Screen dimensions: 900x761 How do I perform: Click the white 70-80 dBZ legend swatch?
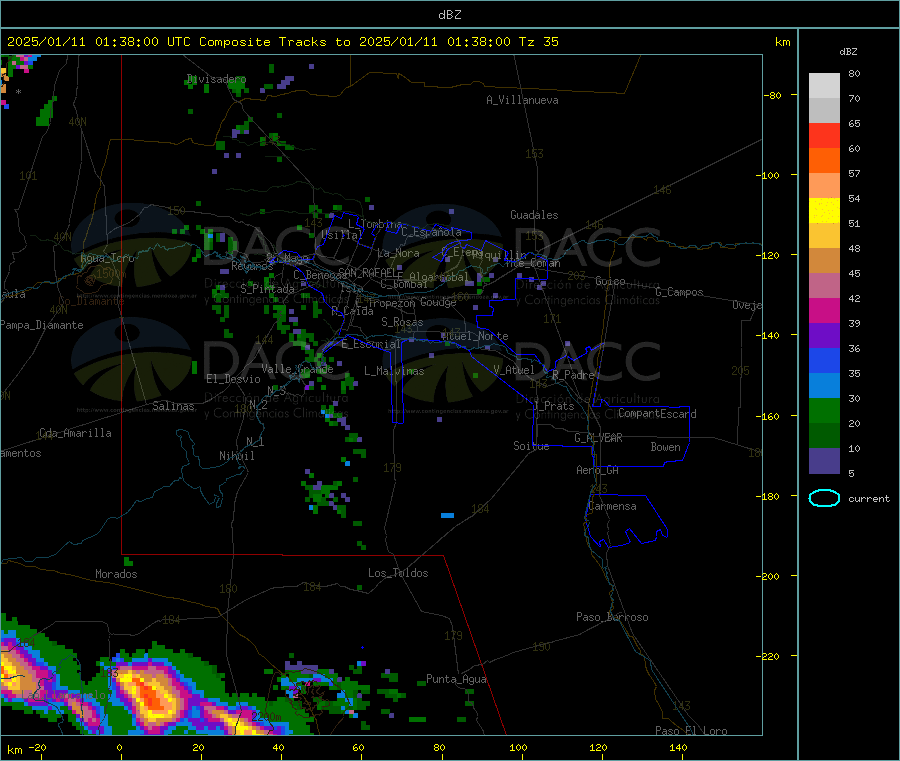point(824,86)
